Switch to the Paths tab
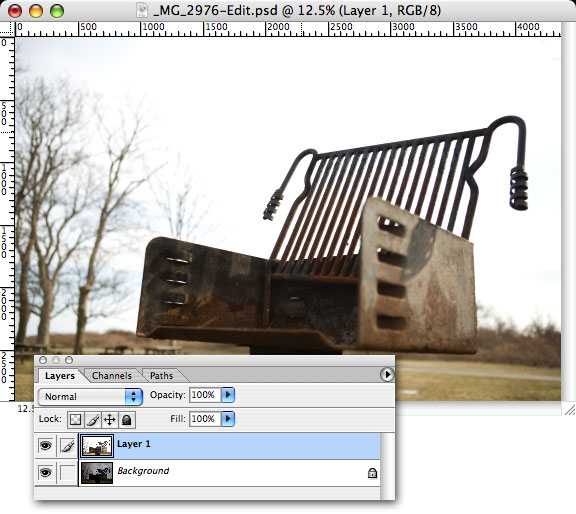576x514 pixels. 161,375
